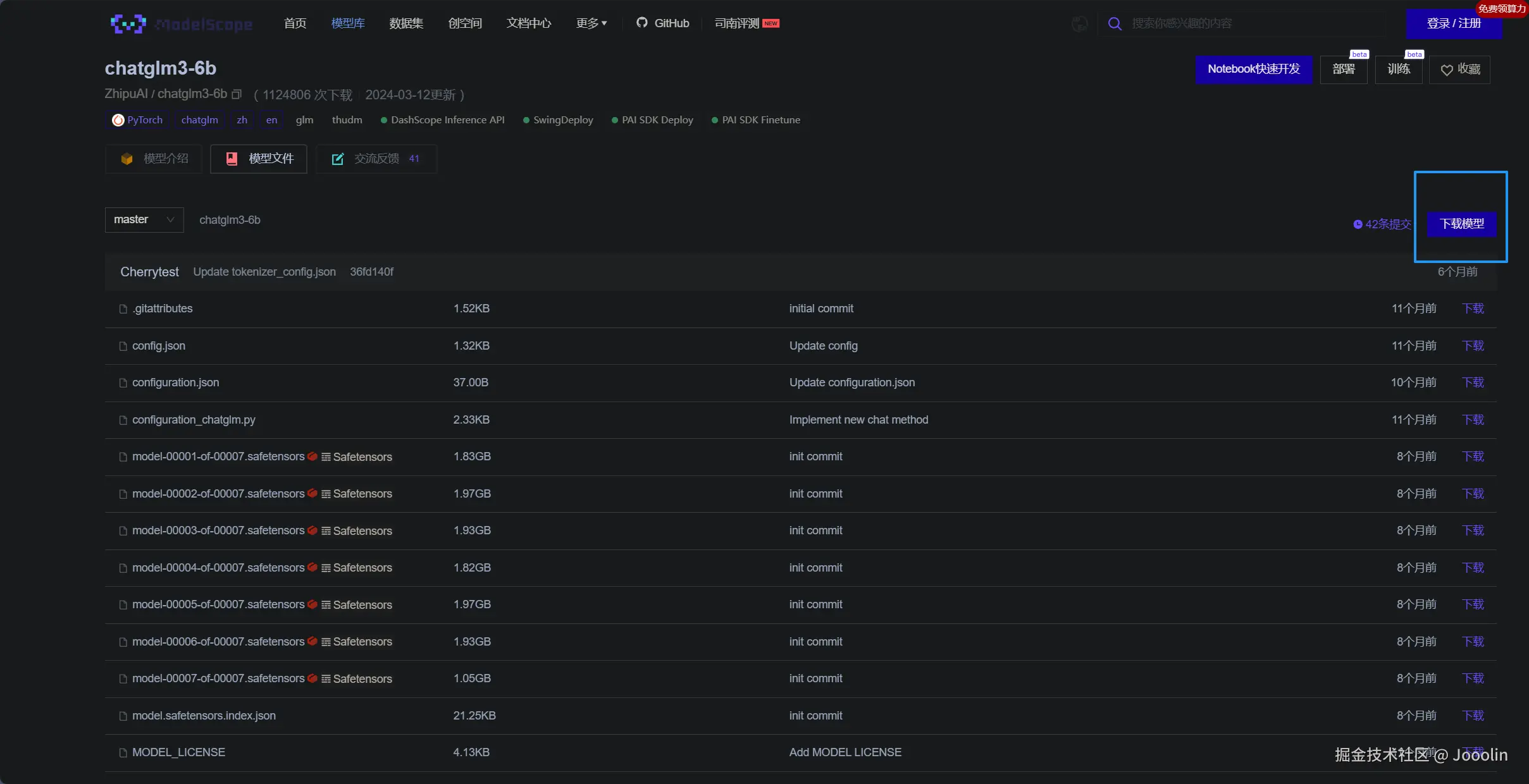Screen dimensions: 1529x784
Task: Click 登录 / 注册 button
Action: (x=1453, y=24)
